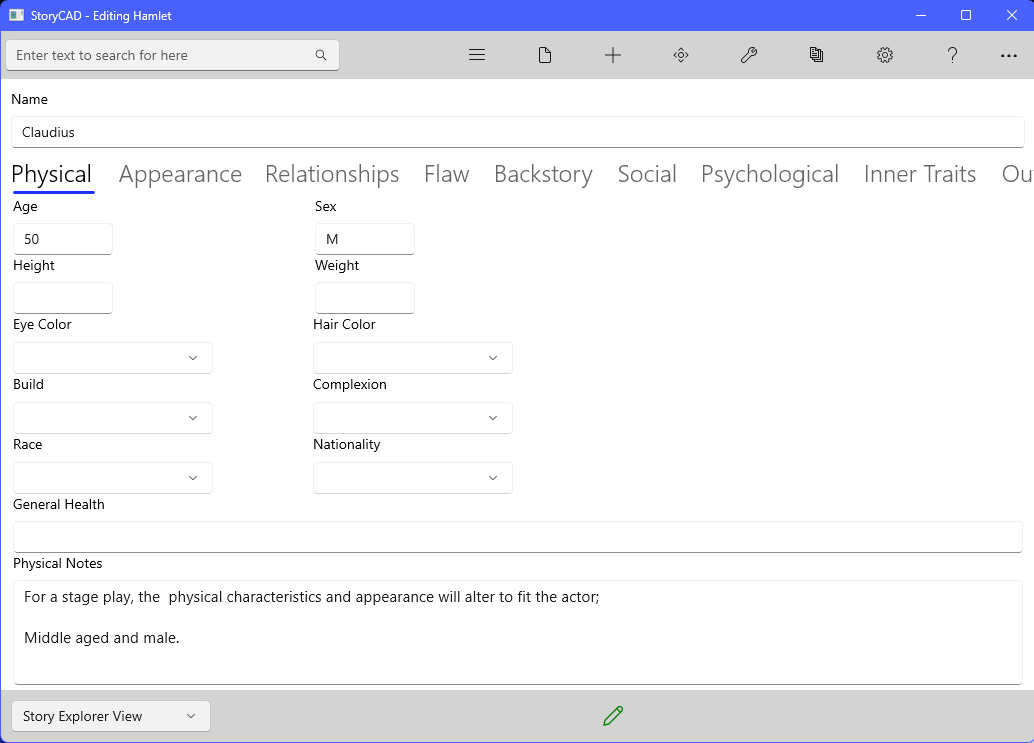This screenshot has height=743, width=1034.
Task: Open the question mark Help icon
Action: [952, 55]
